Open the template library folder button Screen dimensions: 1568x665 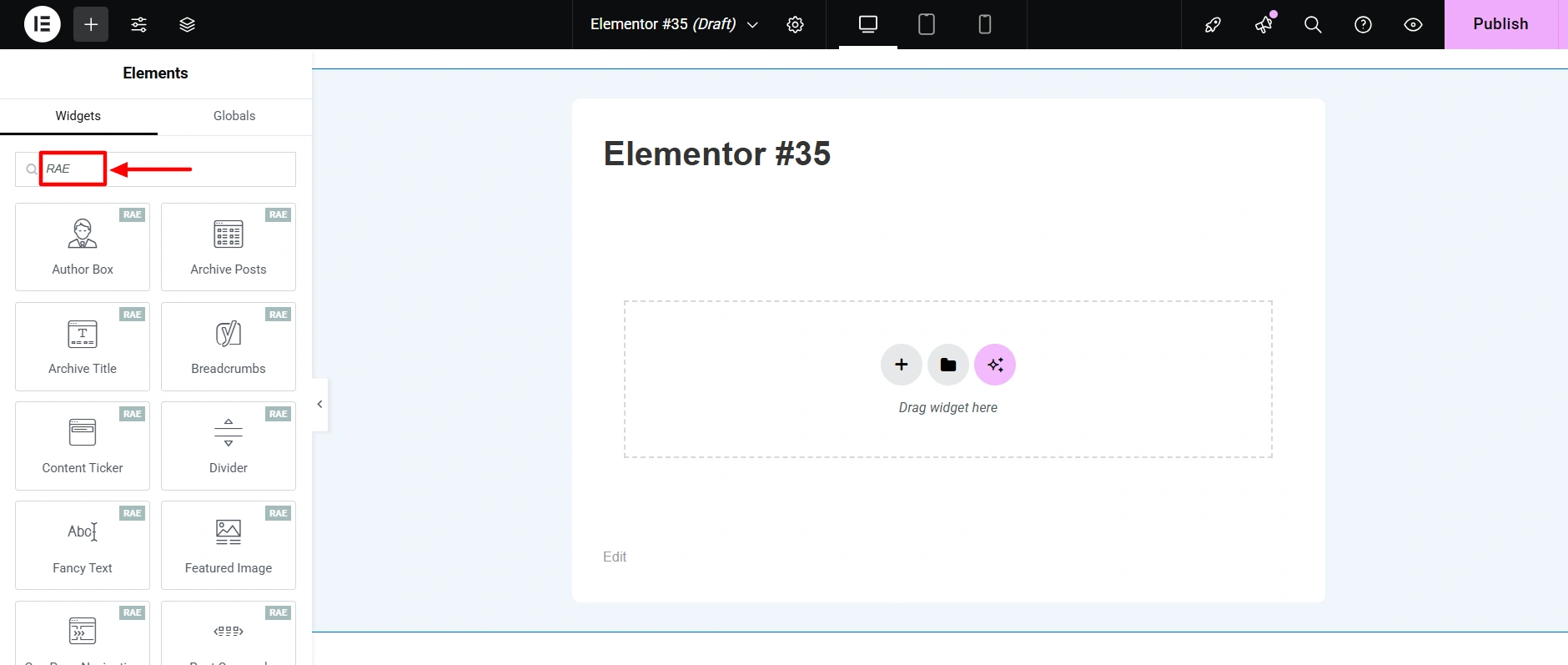coord(948,365)
